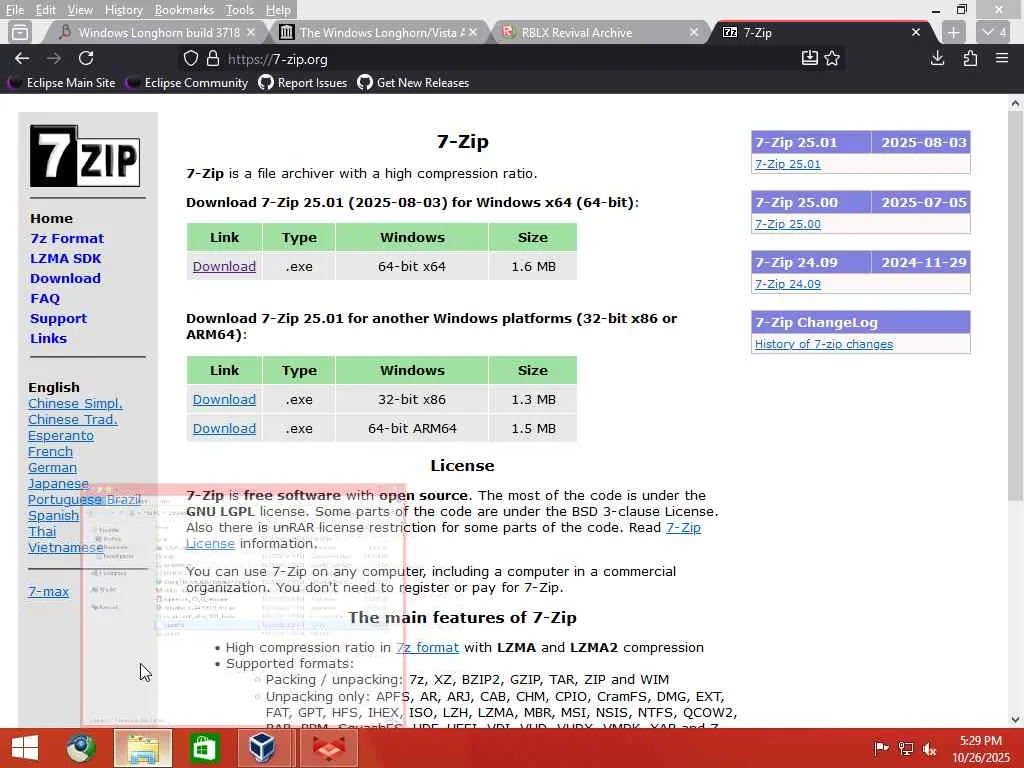The width and height of the screenshot is (1024, 768).
Task: Launch the Store app from taskbar
Action: pyautogui.click(x=204, y=748)
